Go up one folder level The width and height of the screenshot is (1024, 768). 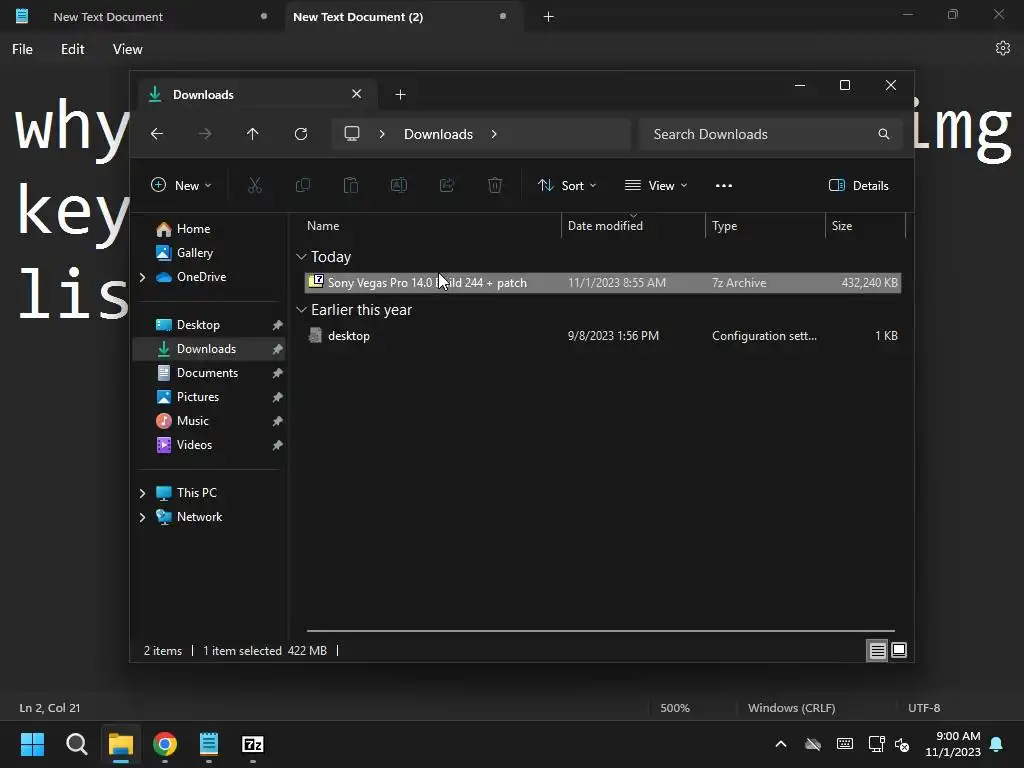(x=253, y=134)
